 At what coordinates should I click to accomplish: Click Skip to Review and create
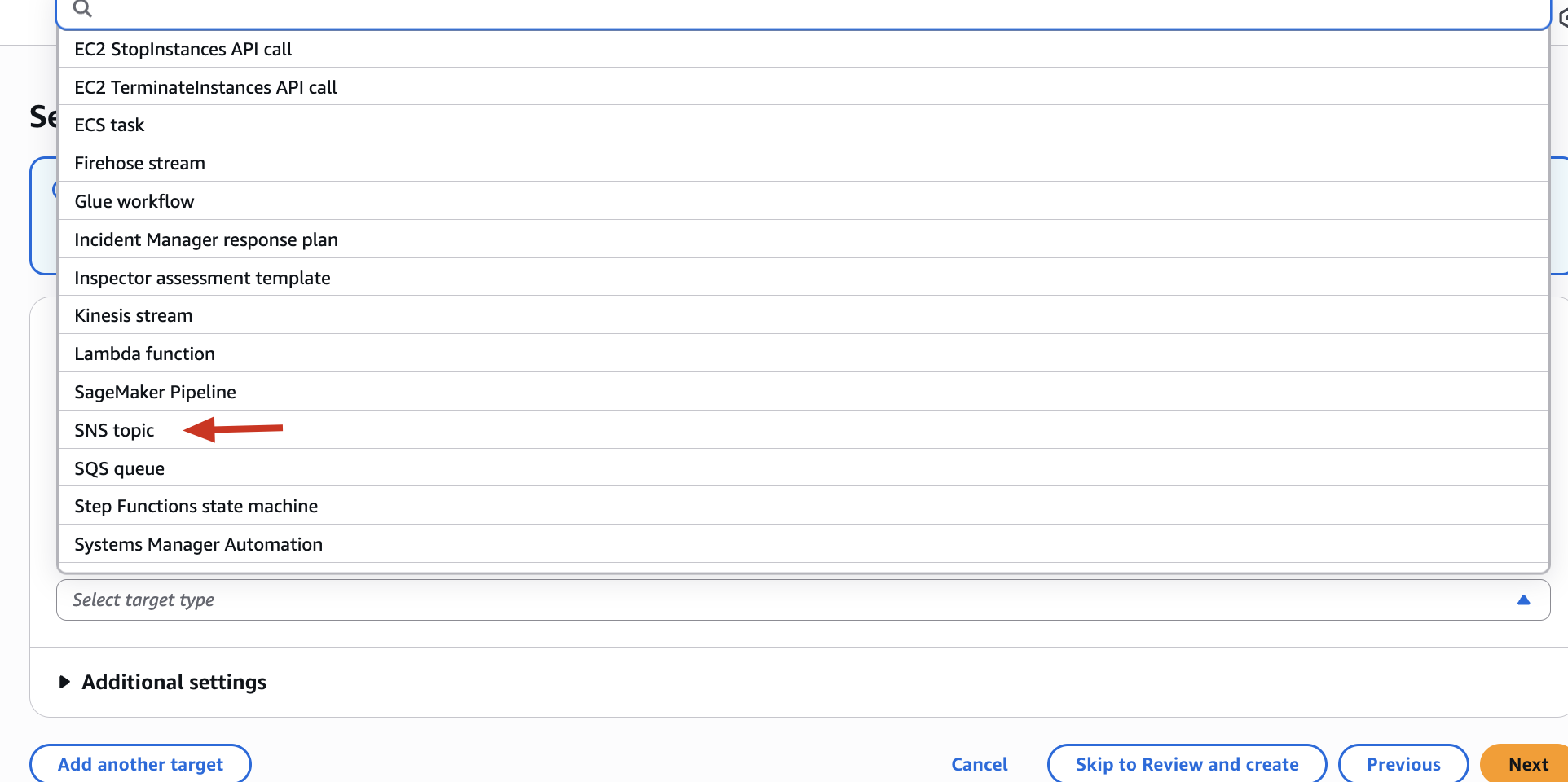point(1187,764)
